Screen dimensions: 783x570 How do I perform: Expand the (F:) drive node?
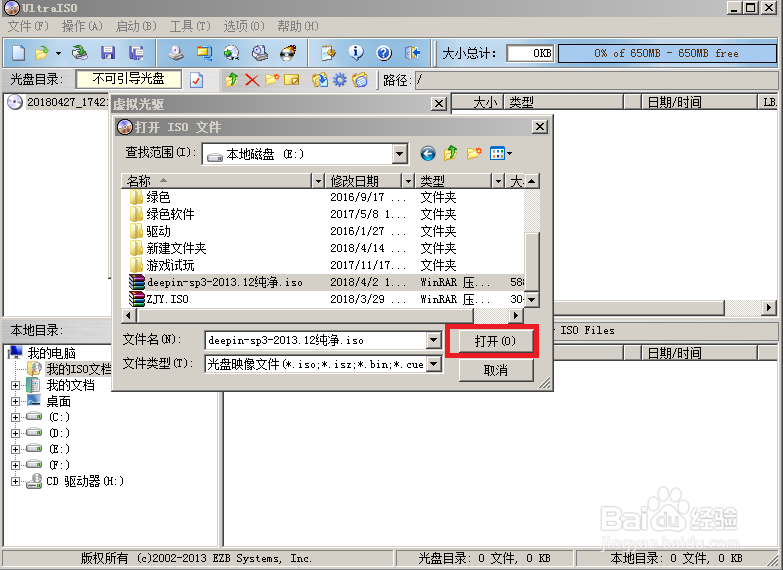[x=15, y=466]
